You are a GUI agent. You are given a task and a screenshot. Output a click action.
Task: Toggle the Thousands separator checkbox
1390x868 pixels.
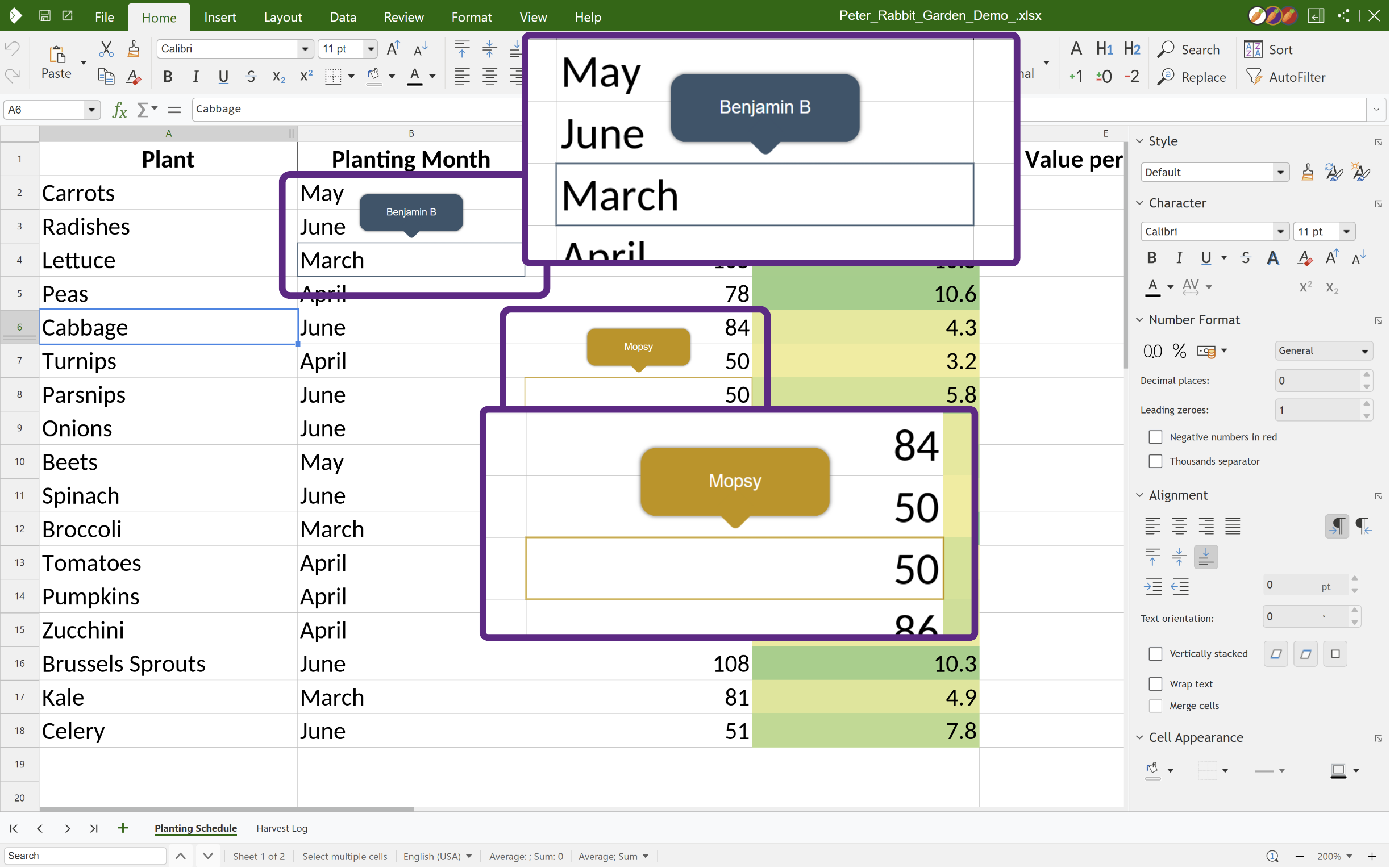click(1155, 462)
